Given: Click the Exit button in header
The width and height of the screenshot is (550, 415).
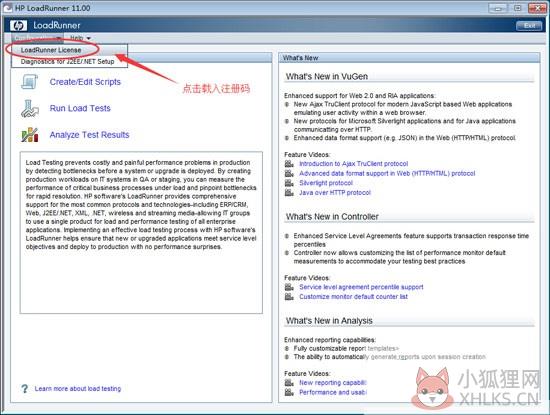Looking at the screenshot, I should pyautogui.click(x=529, y=26).
